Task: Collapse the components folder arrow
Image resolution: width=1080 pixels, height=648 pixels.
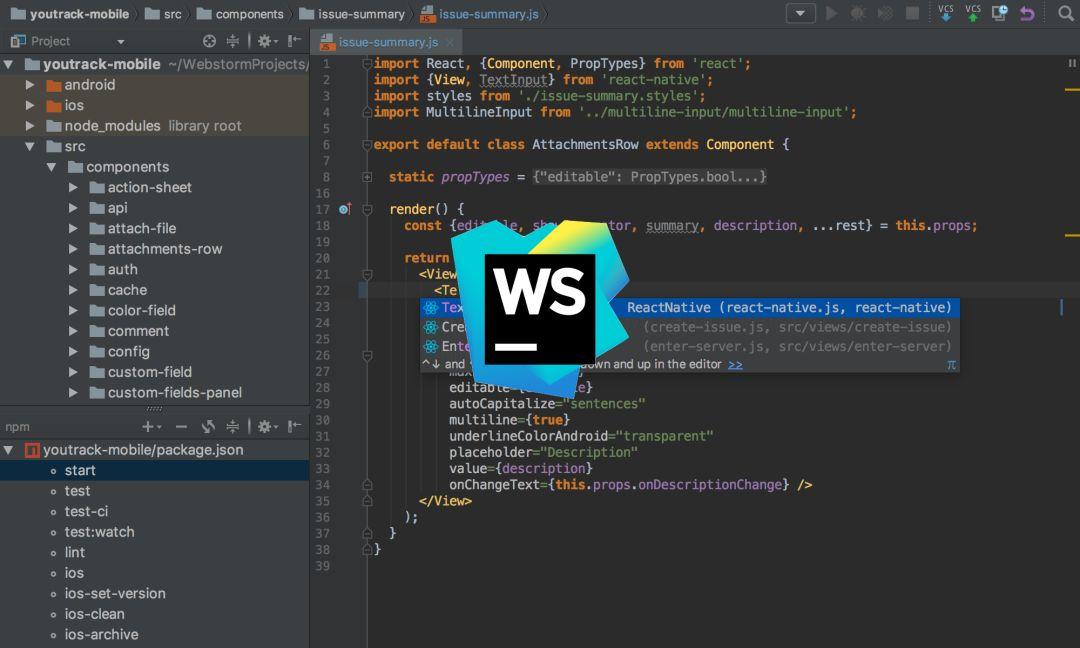Action: point(52,167)
